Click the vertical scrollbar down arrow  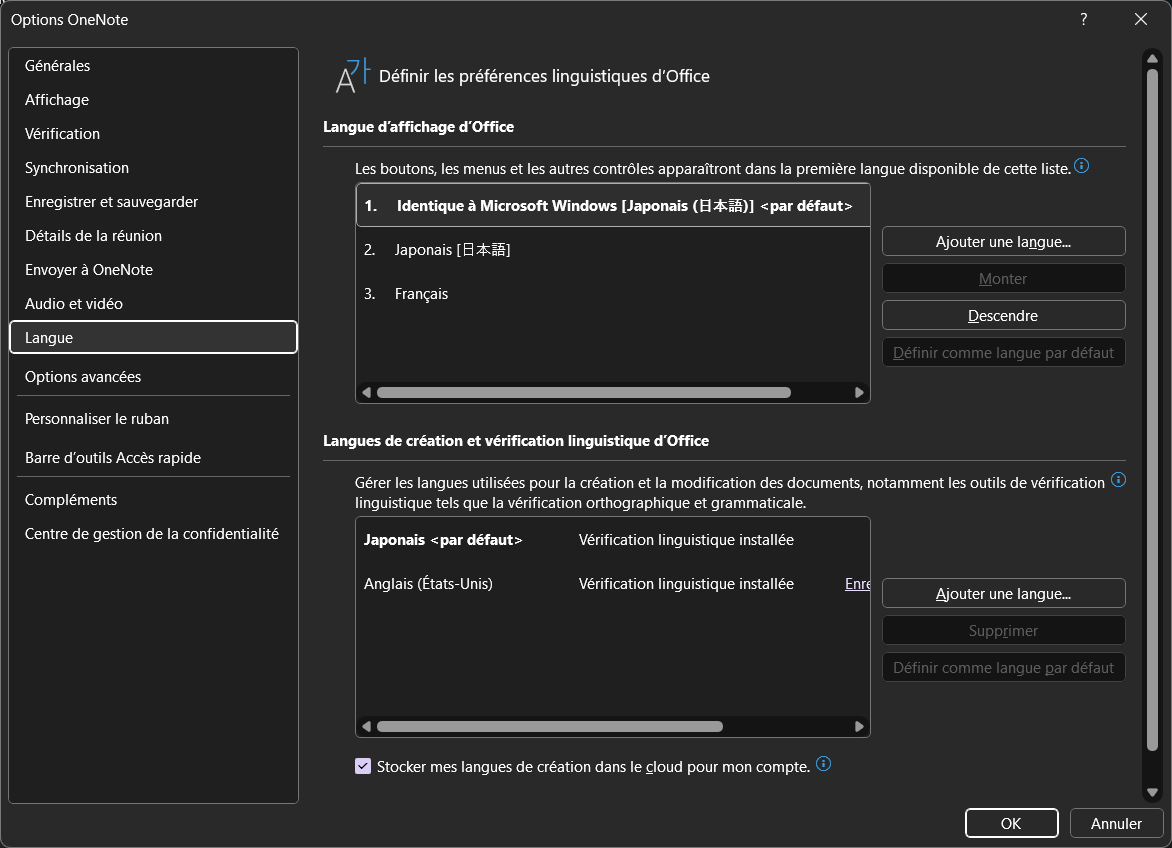(1152, 792)
